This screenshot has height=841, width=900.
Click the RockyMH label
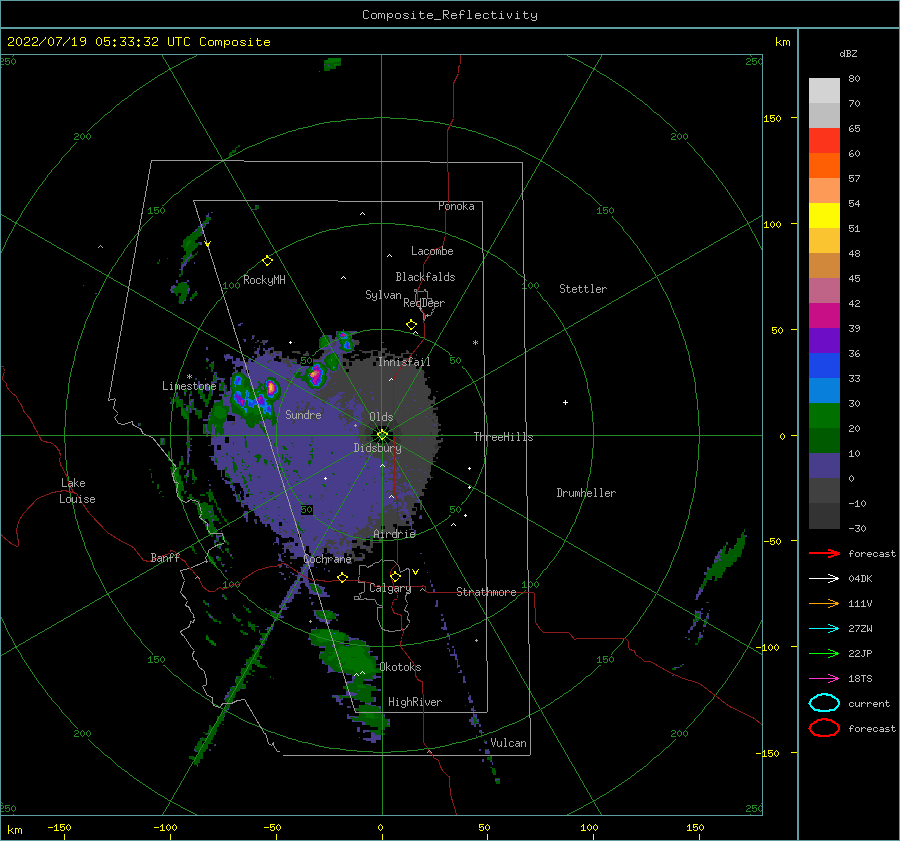[264, 280]
